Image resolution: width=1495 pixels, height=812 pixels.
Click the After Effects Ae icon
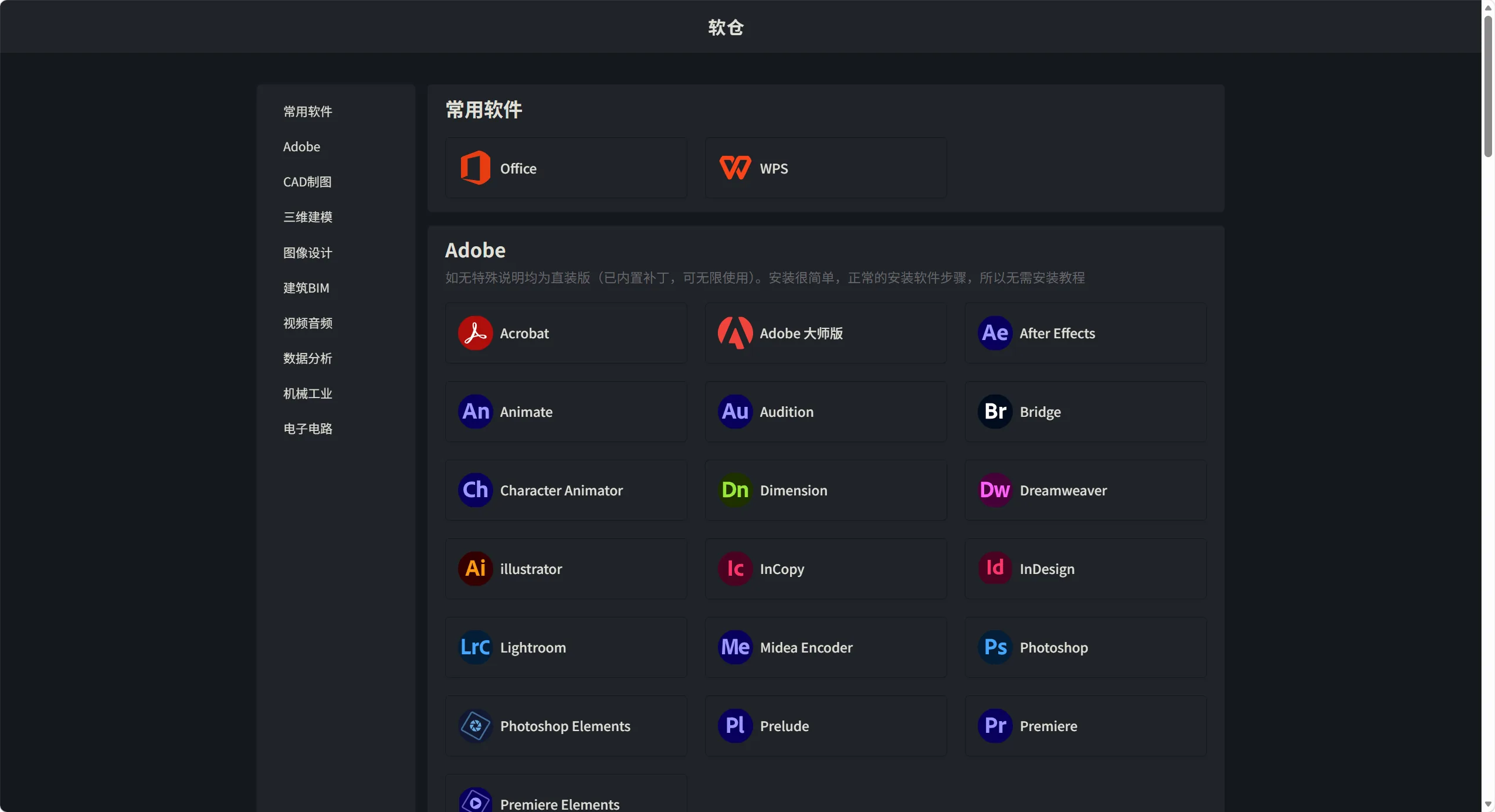pos(995,333)
